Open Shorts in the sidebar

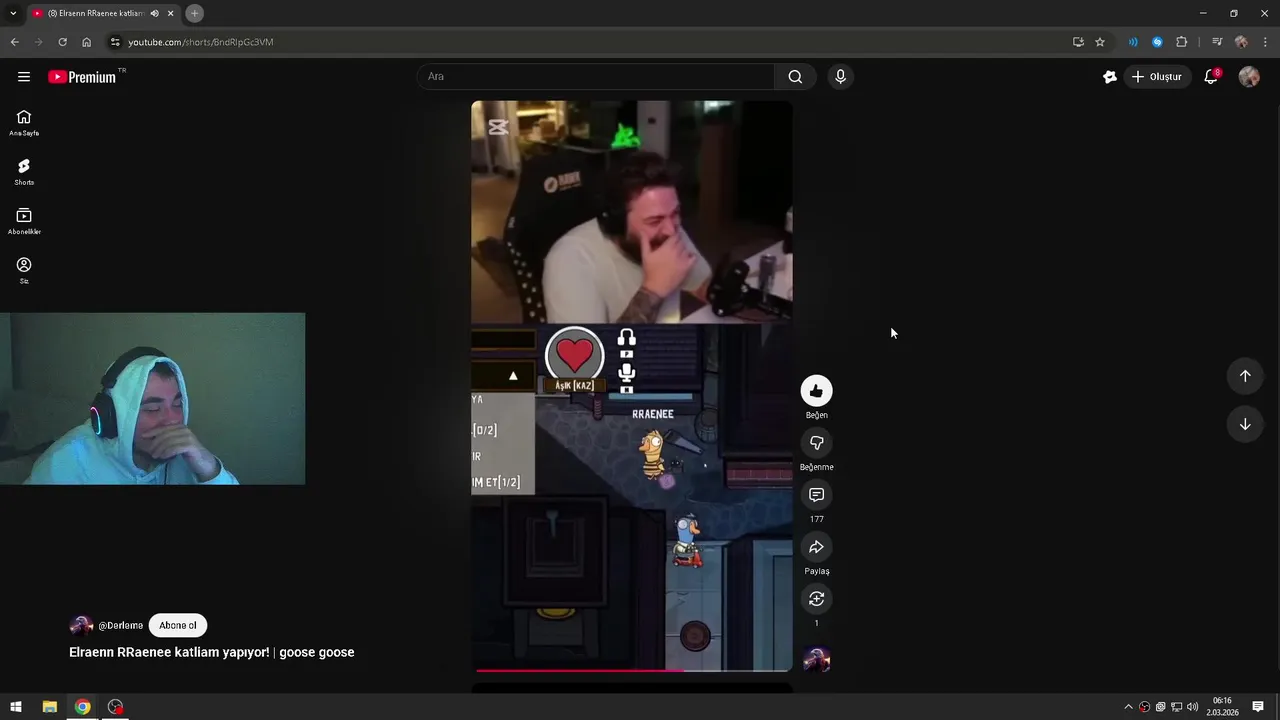[24, 172]
